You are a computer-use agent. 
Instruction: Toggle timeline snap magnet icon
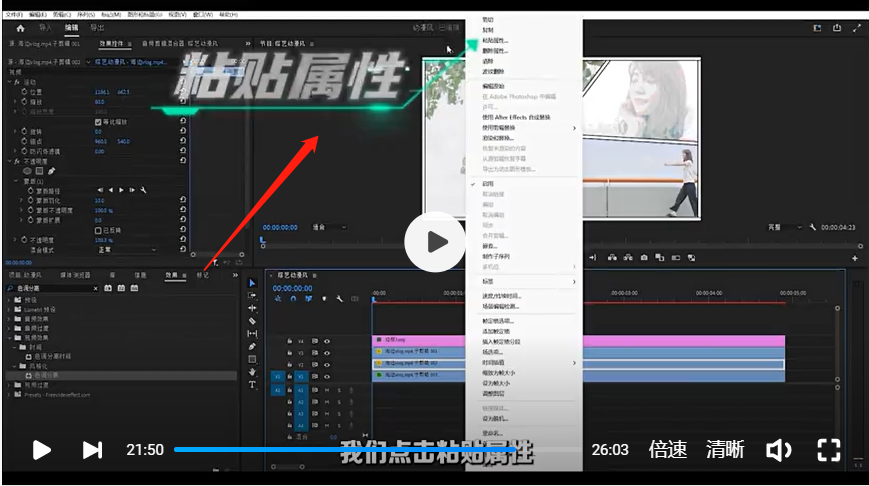coord(293,299)
